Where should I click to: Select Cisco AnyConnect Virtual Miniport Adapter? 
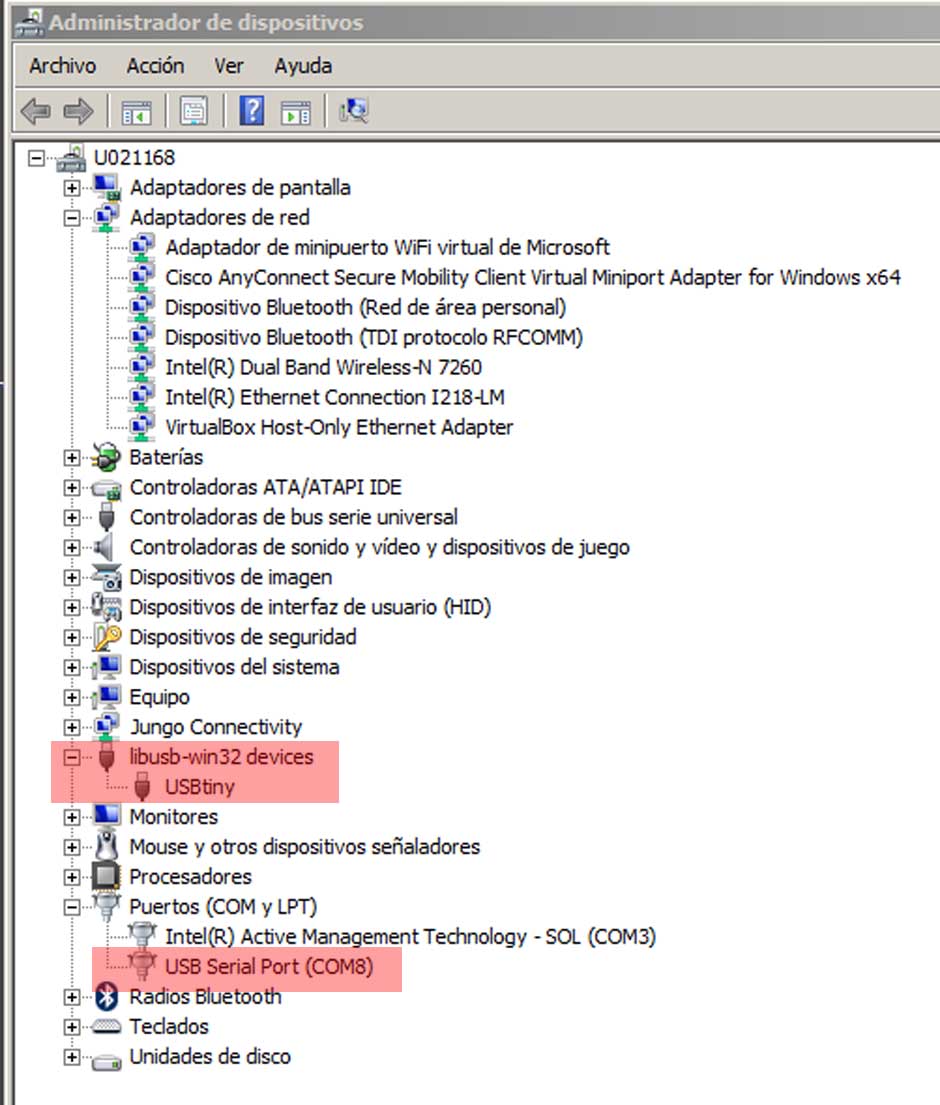pyautogui.click(x=533, y=278)
